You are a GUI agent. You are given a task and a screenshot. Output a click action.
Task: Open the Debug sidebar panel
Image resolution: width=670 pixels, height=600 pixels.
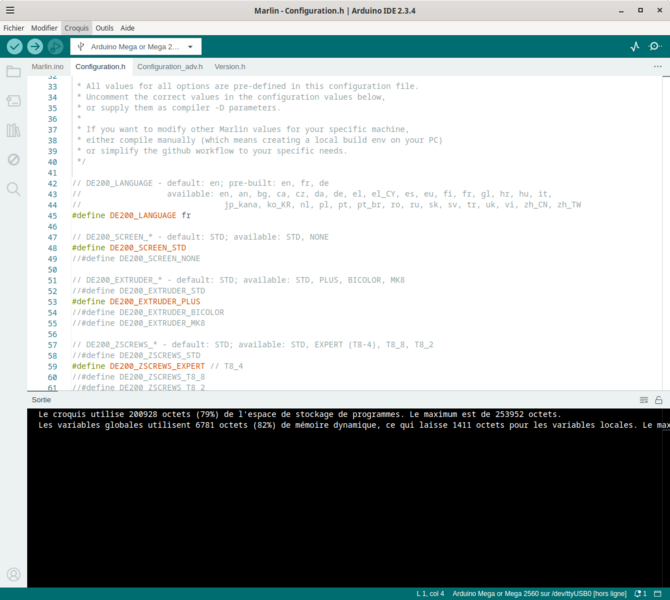pos(13,159)
